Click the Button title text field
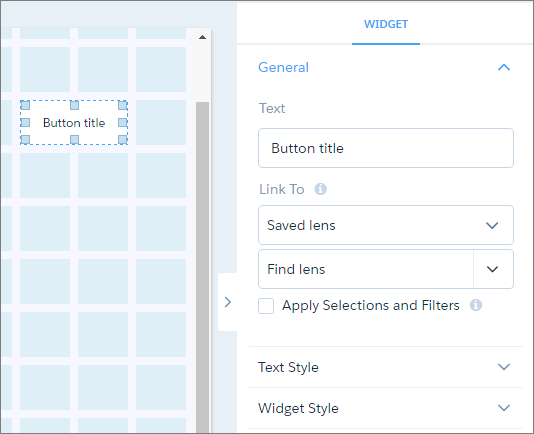Viewport: 534px width, 434px height. [386, 148]
